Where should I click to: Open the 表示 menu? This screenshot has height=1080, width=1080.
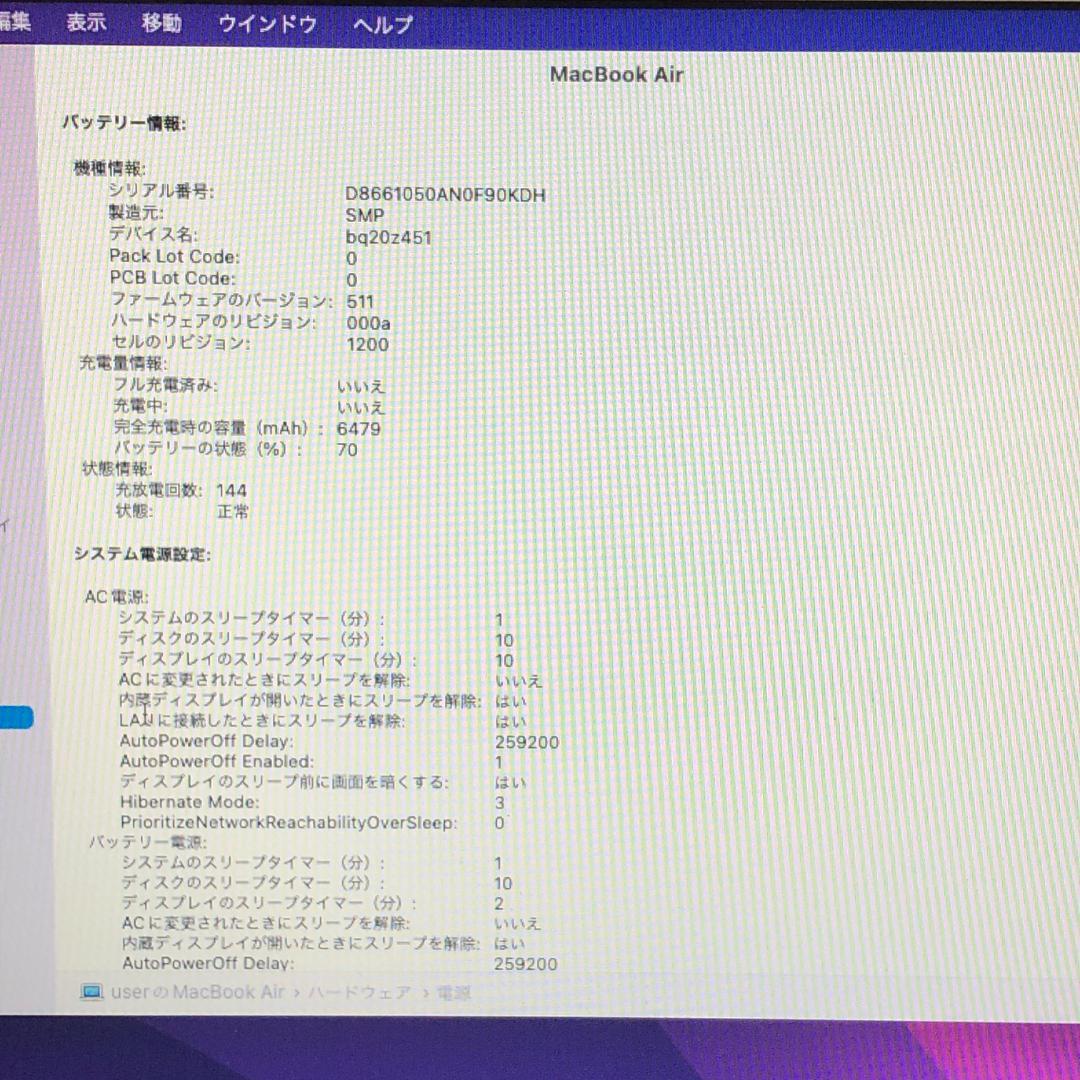(x=86, y=22)
